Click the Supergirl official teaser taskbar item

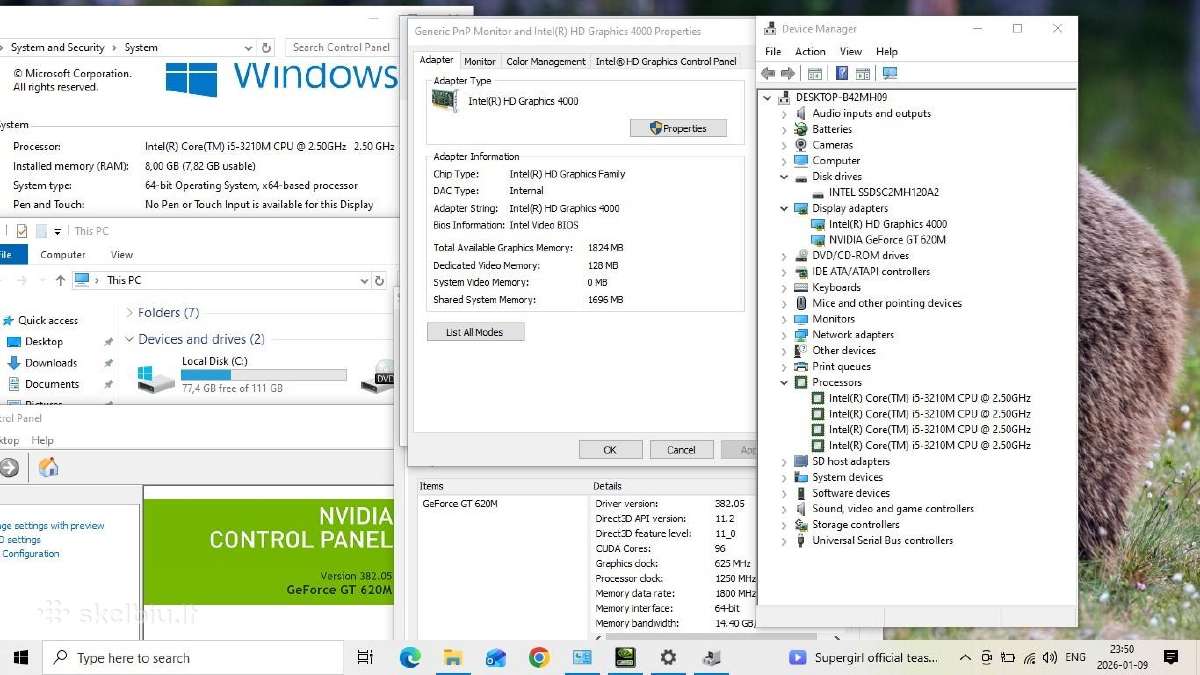pyautogui.click(x=865, y=657)
